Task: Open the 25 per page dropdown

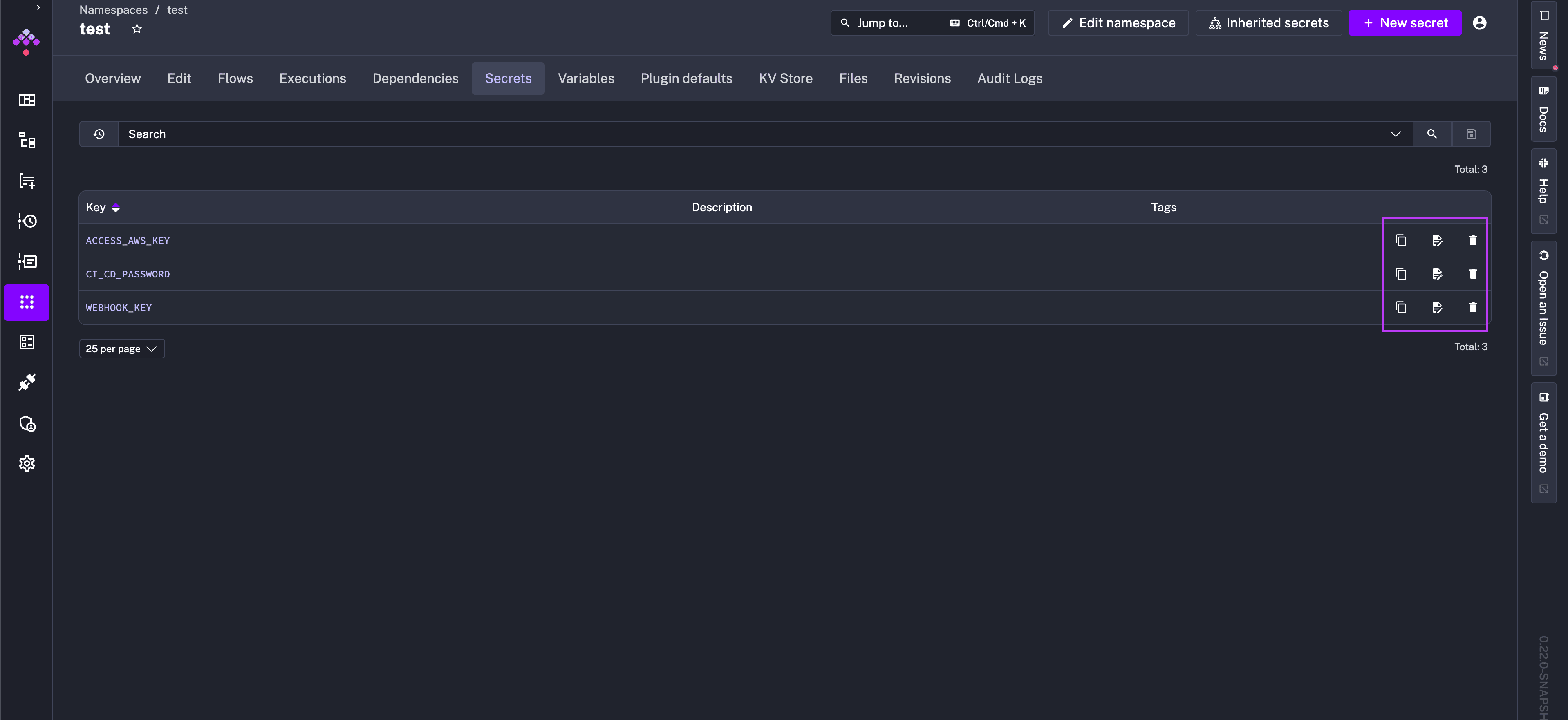Action: pos(122,349)
